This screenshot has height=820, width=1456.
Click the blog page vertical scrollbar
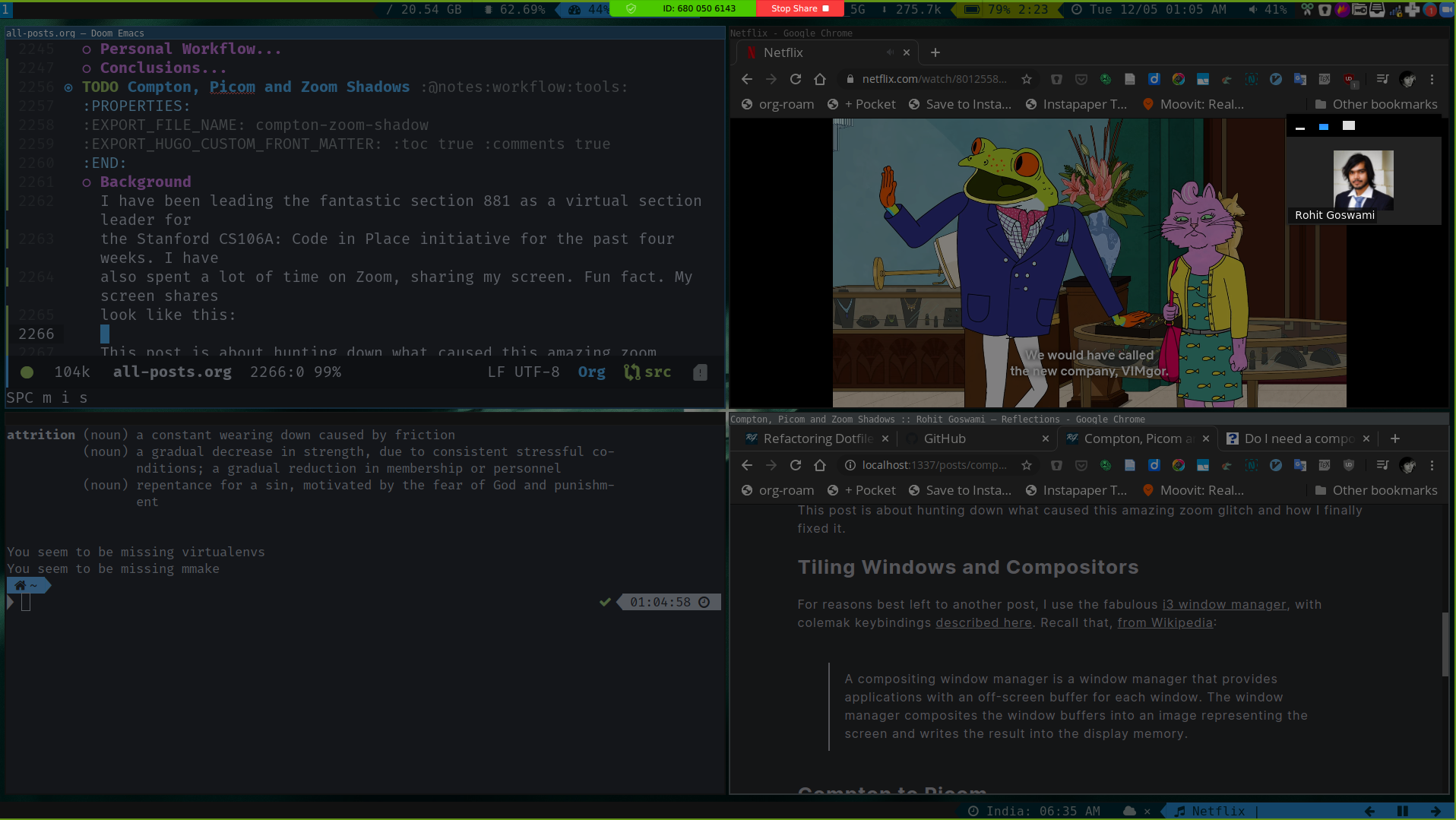(x=1445, y=643)
